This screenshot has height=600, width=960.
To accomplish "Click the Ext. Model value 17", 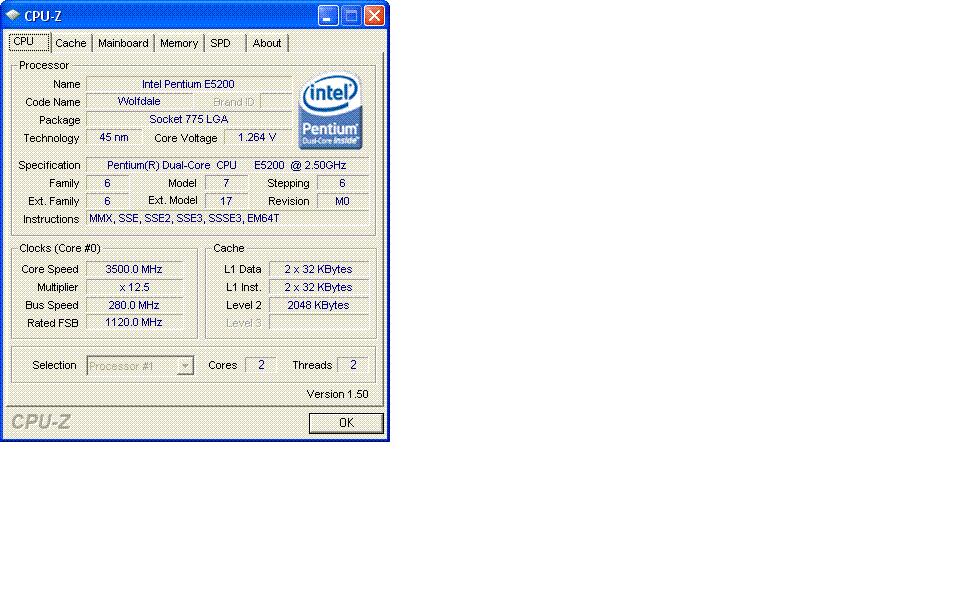I will tap(226, 201).
